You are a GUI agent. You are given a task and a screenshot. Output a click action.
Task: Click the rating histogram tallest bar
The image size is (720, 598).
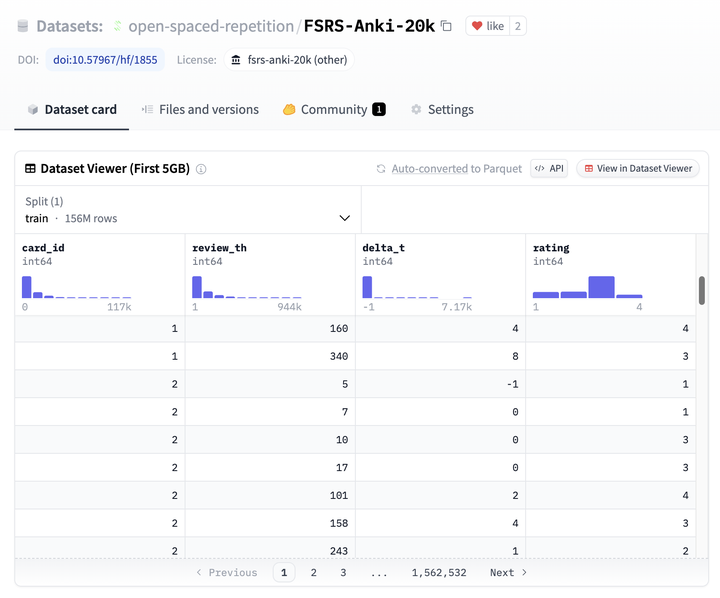coord(601,287)
